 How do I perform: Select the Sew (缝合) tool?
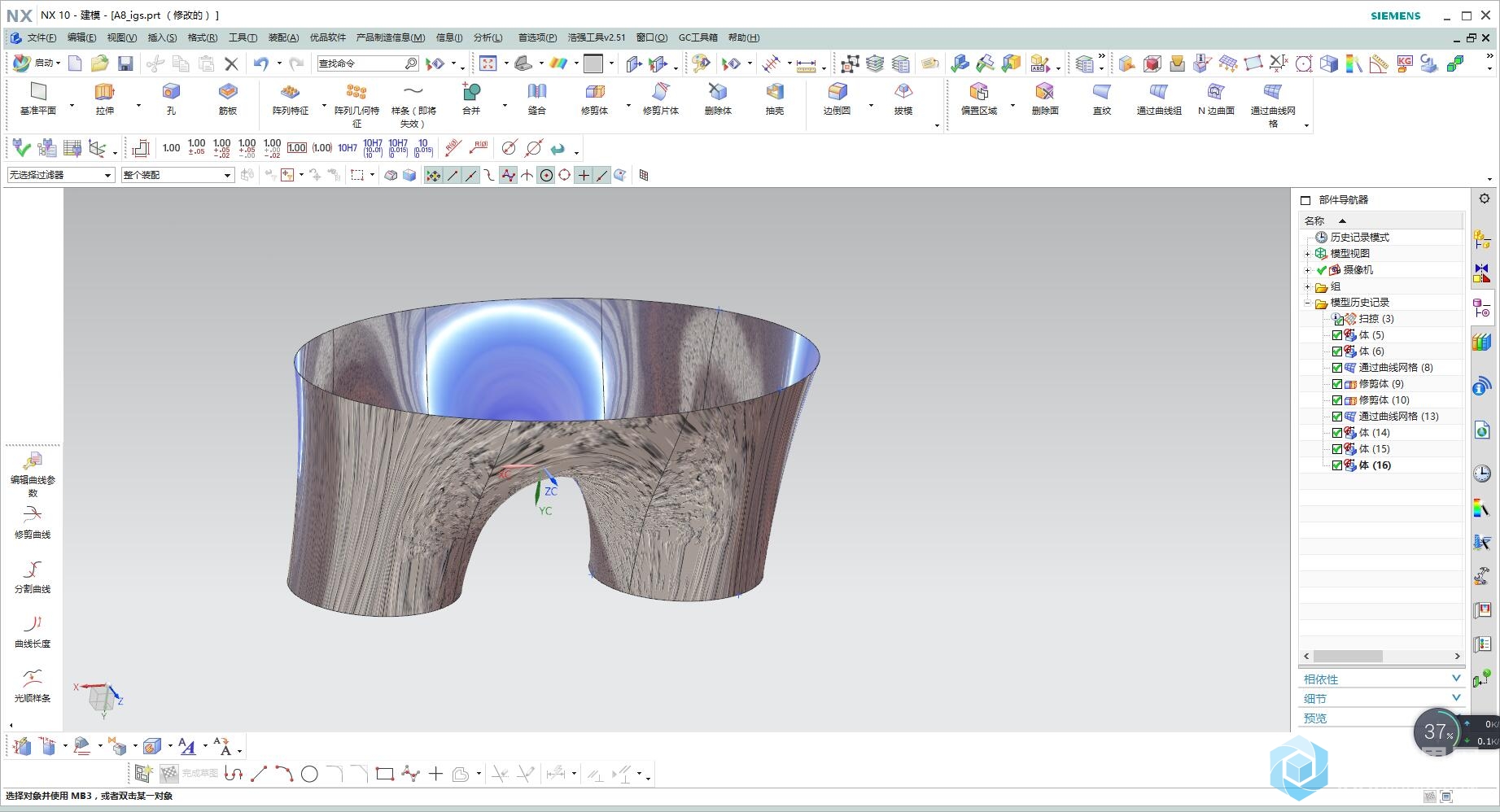(x=536, y=98)
